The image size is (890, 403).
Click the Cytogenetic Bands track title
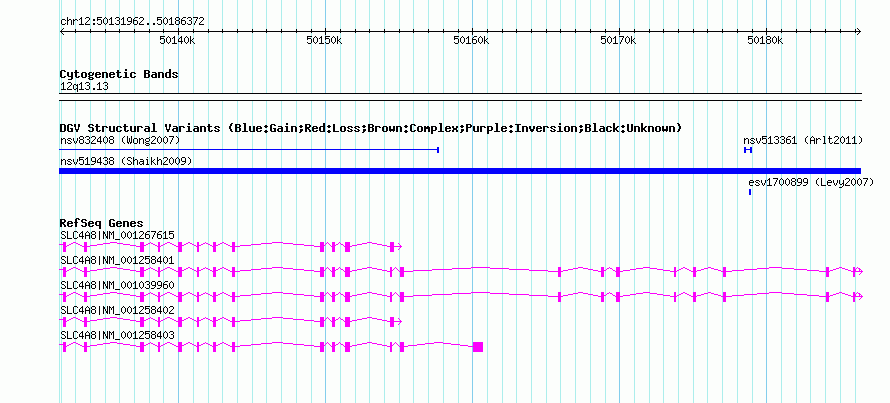click(119, 74)
